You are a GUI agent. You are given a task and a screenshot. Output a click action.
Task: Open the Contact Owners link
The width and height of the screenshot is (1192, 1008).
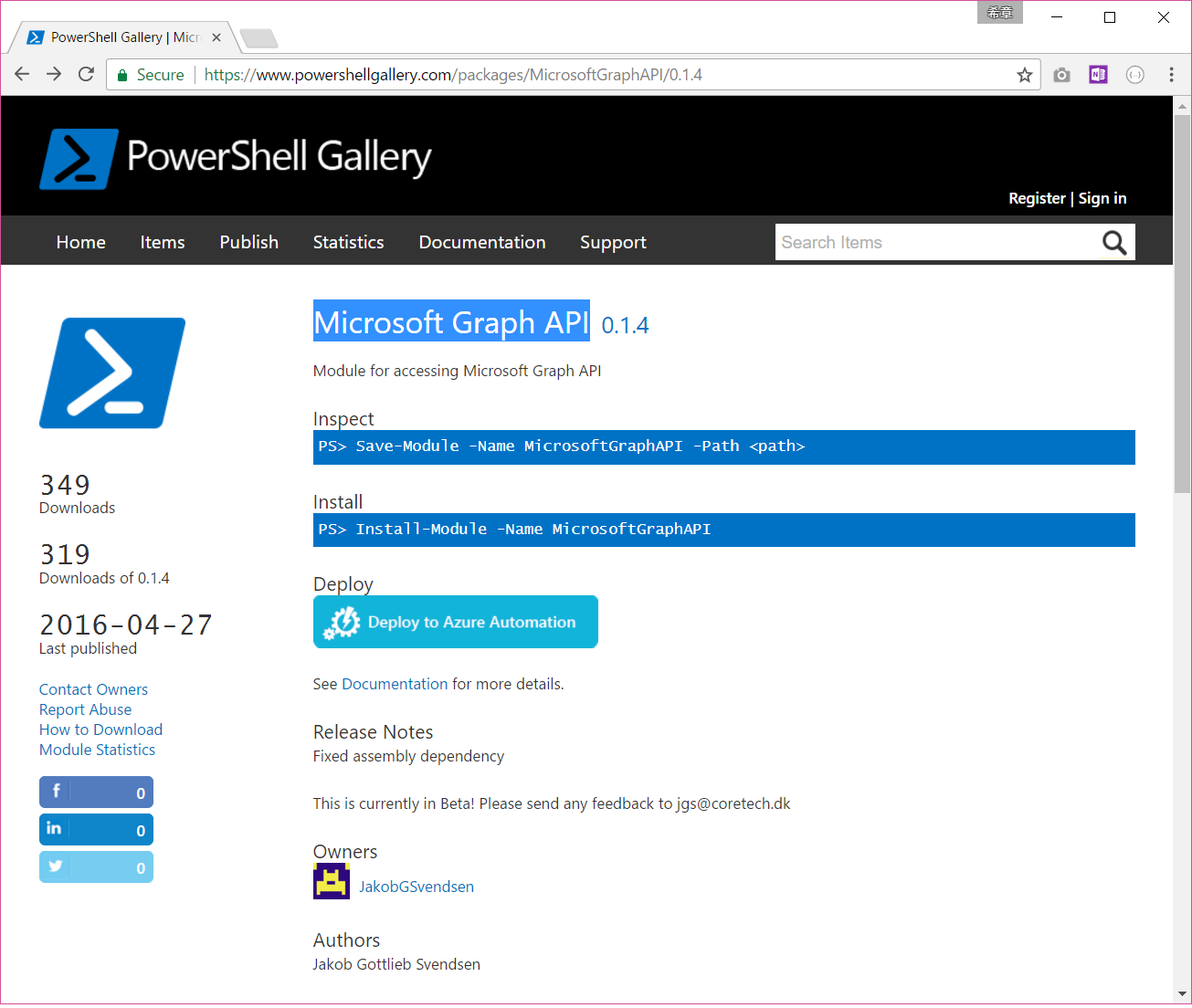[x=93, y=688]
